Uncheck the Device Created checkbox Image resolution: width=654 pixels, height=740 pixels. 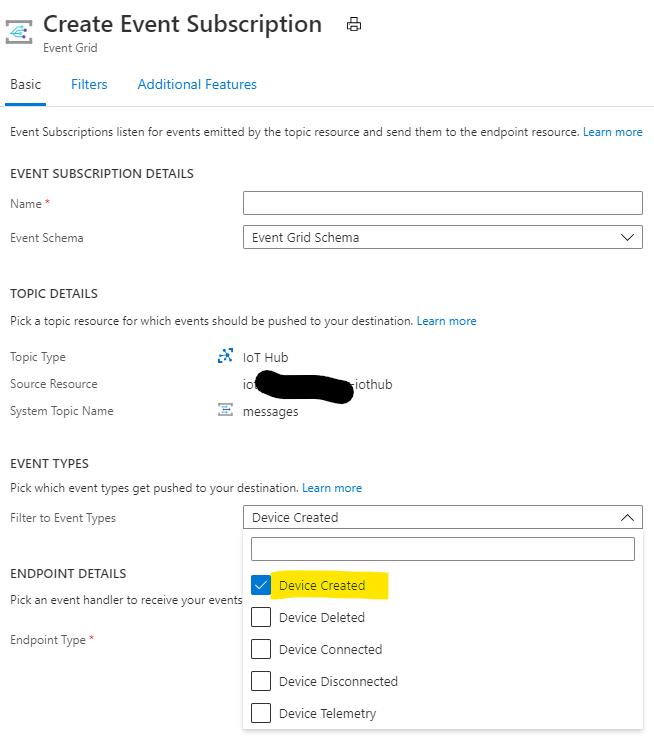coord(261,585)
